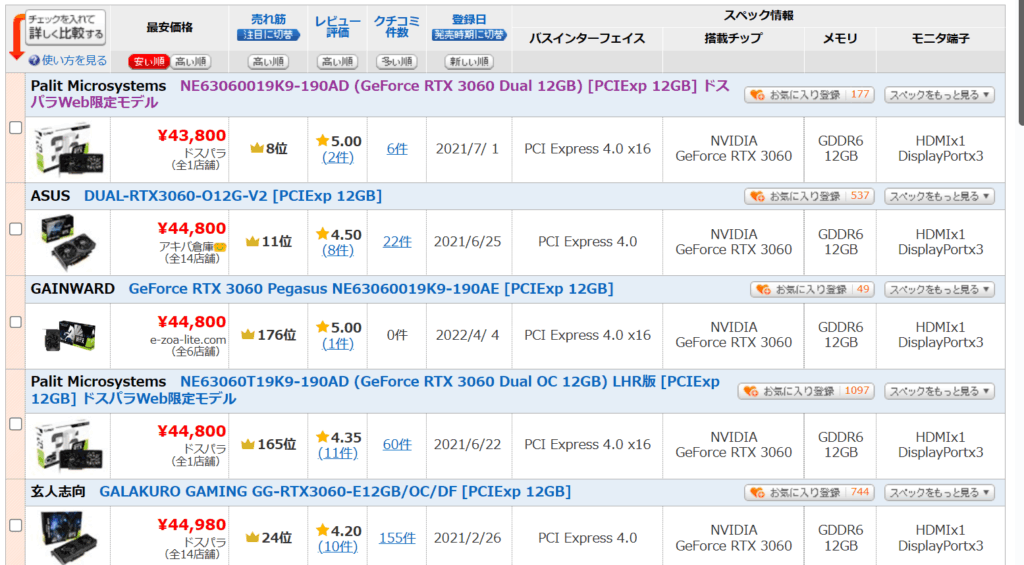Click the ¥44,980 price
The width and height of the screenshot is (1024, 565).
(191, 525)
